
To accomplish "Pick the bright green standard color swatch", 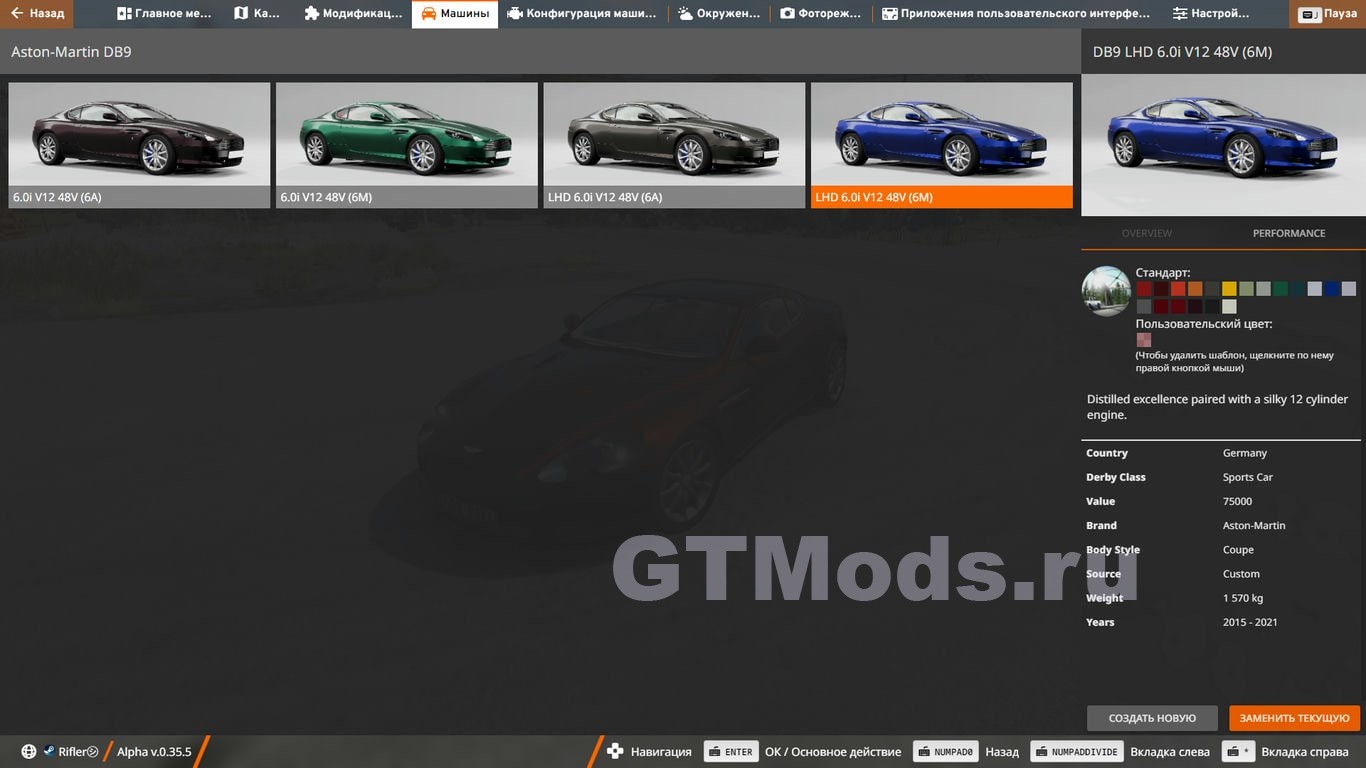I will (x=1281, y=289).
